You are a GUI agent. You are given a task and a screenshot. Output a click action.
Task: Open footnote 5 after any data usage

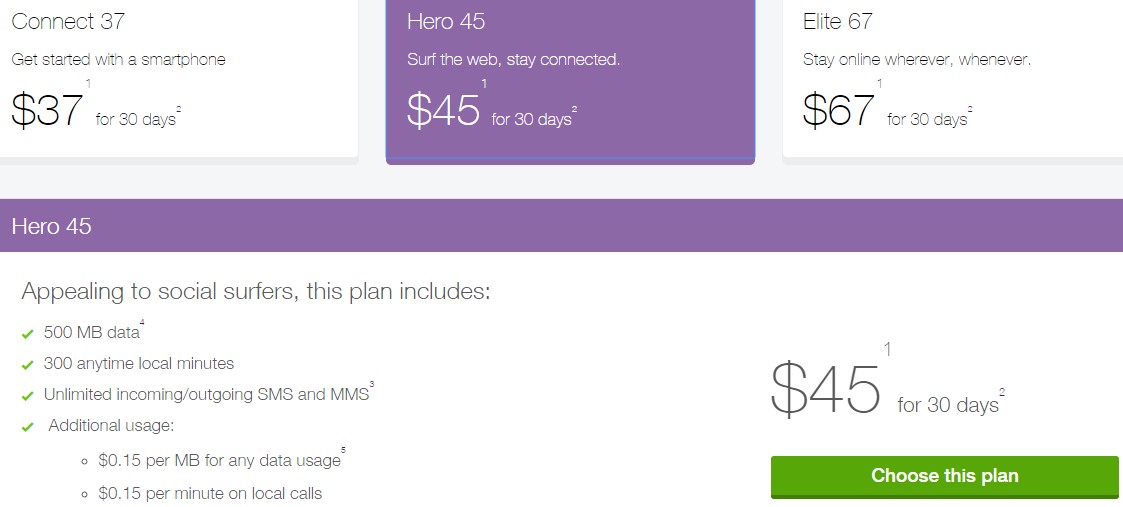click(x=343, y=451)
